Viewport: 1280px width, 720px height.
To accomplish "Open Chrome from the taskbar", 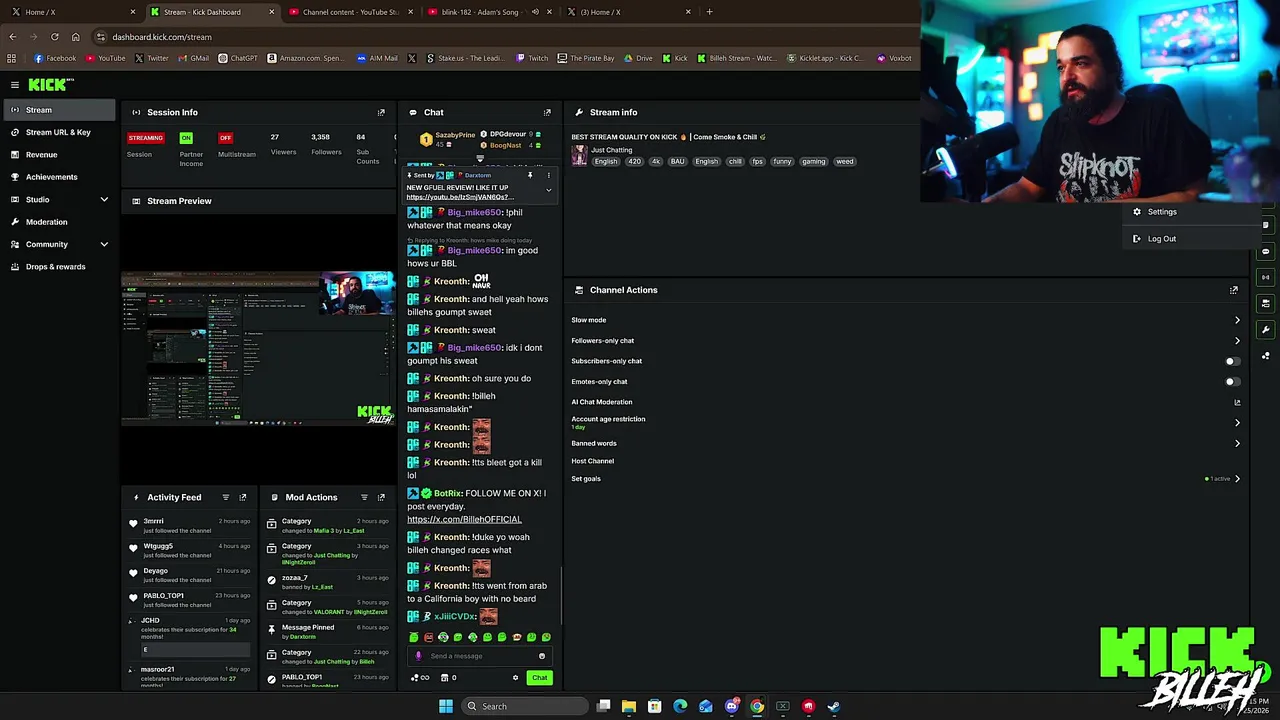I will tap(757, 707).
